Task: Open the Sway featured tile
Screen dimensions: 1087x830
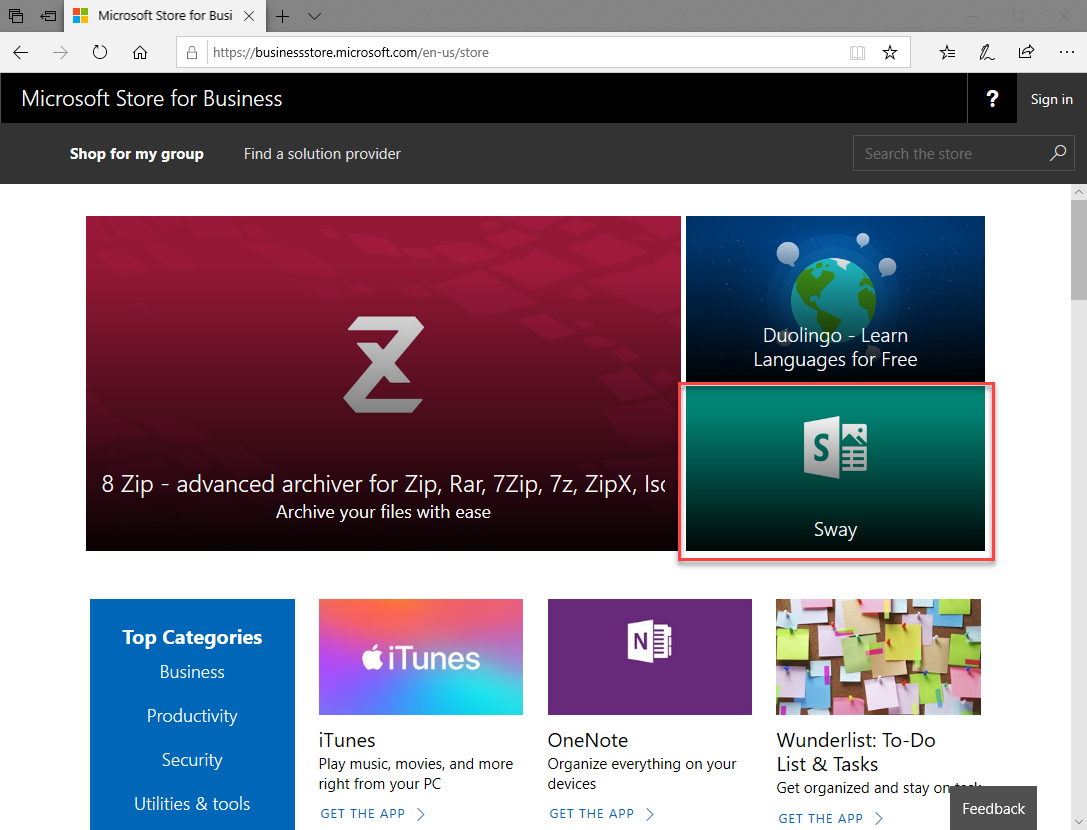Action: [835, 469]
